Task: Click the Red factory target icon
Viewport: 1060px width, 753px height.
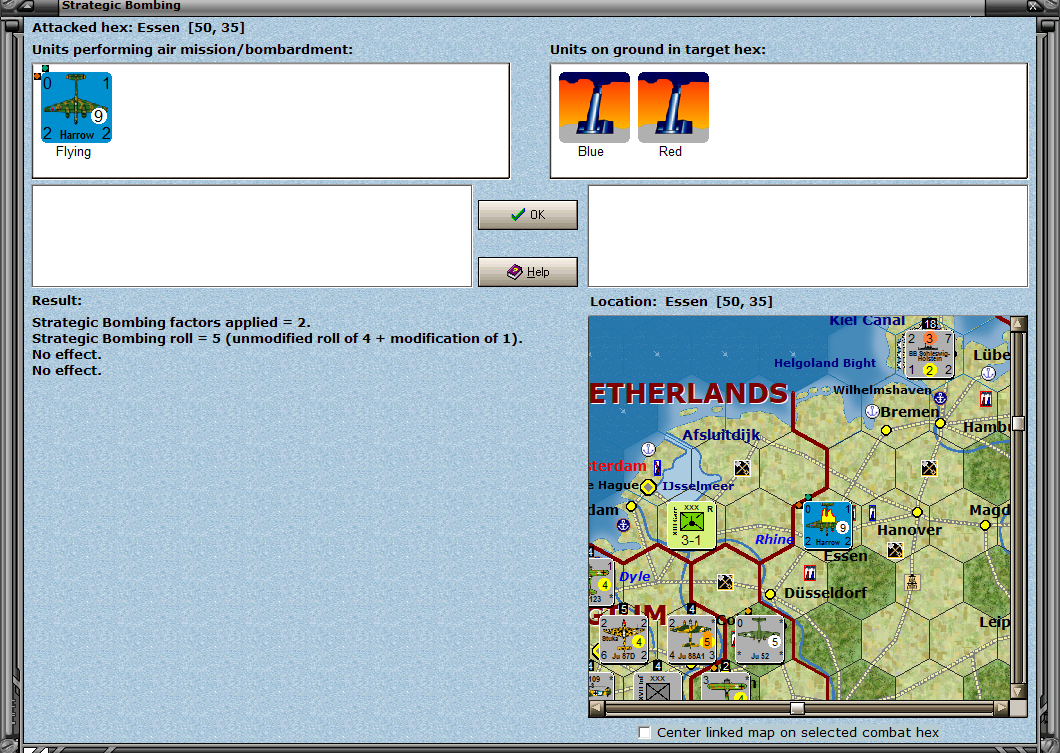Action: point(673,107)
